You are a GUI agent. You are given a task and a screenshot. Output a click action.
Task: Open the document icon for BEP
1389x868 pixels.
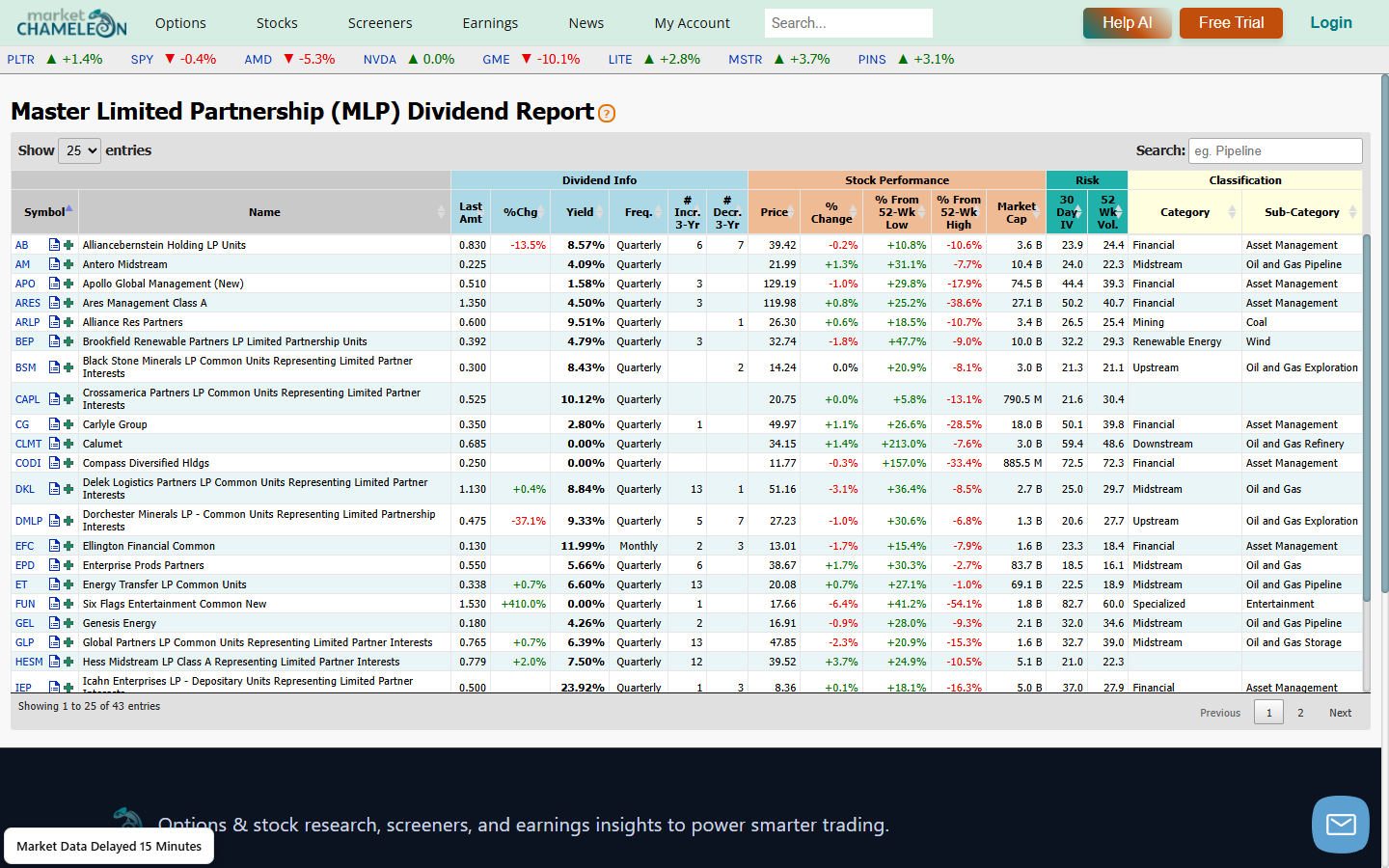coord(55,341)
